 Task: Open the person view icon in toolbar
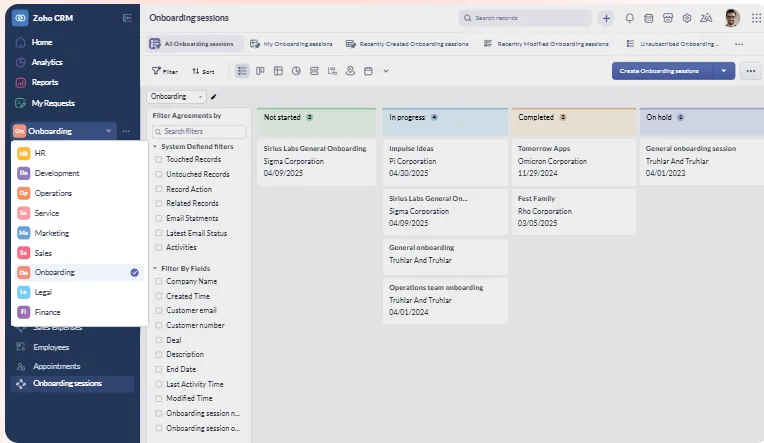click(x=350, y=71)
